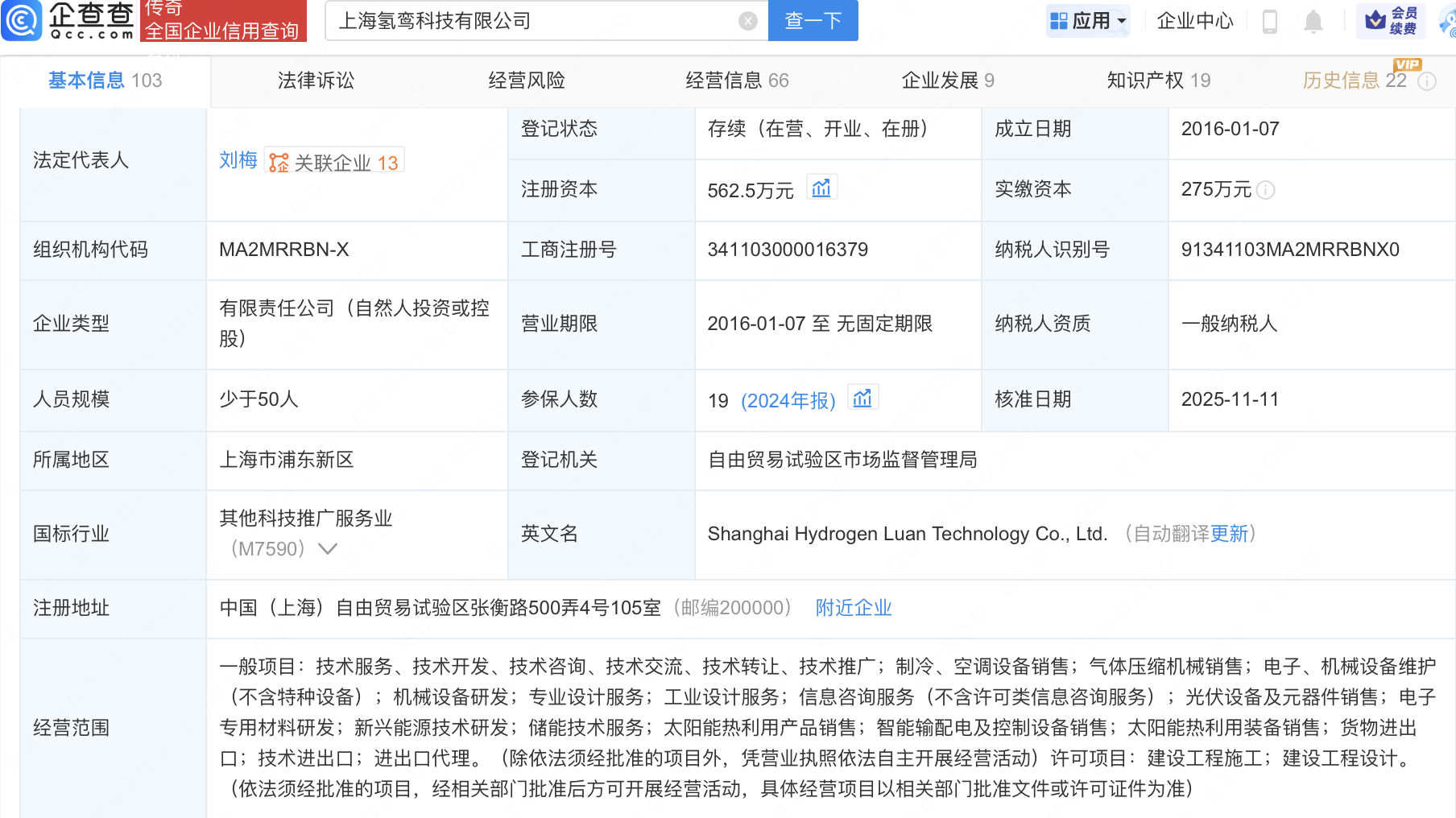Expand the M7590 industry classification chevron
Image resolution: width=1456 pixels, height=818 pixels.
[x=327, y=549]
